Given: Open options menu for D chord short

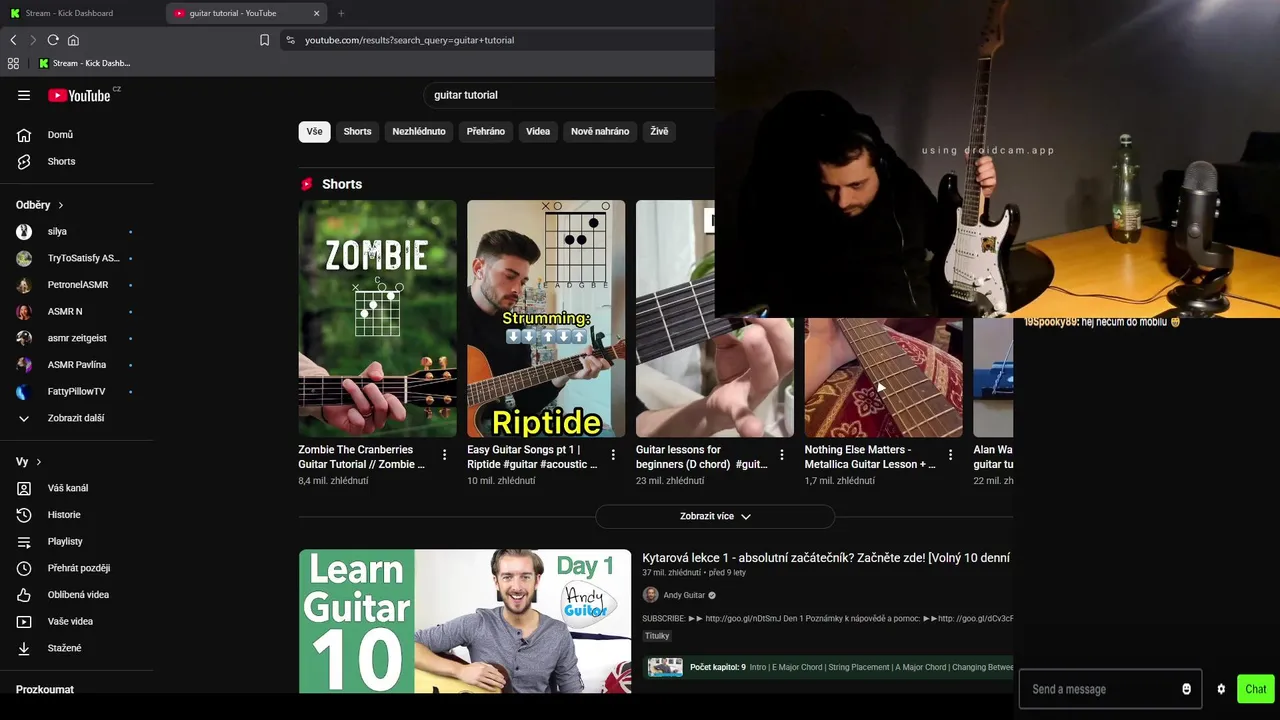Looking at the screenshot, I should [782, 455].
